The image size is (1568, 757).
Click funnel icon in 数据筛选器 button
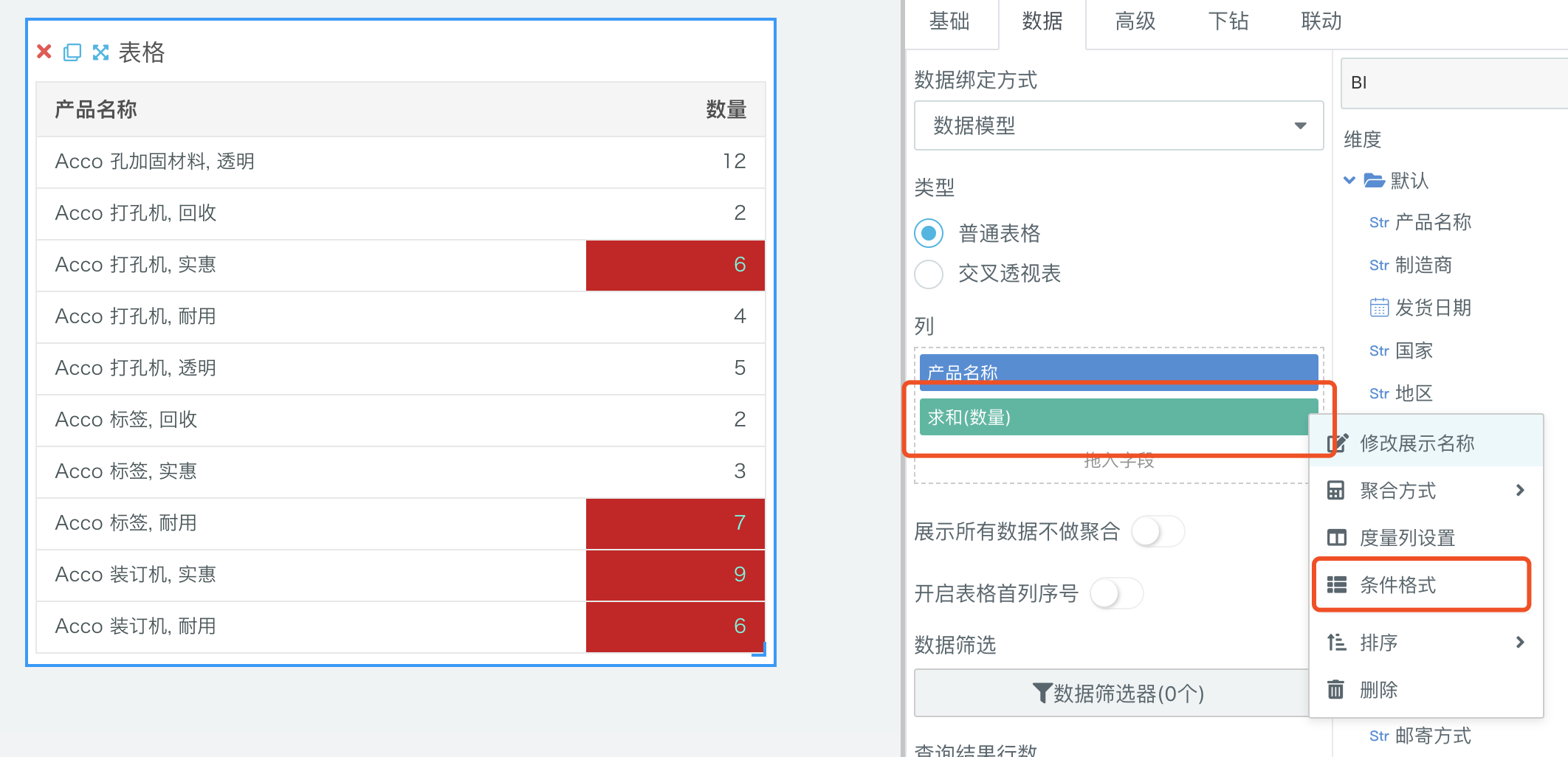tap(1042, 693)
